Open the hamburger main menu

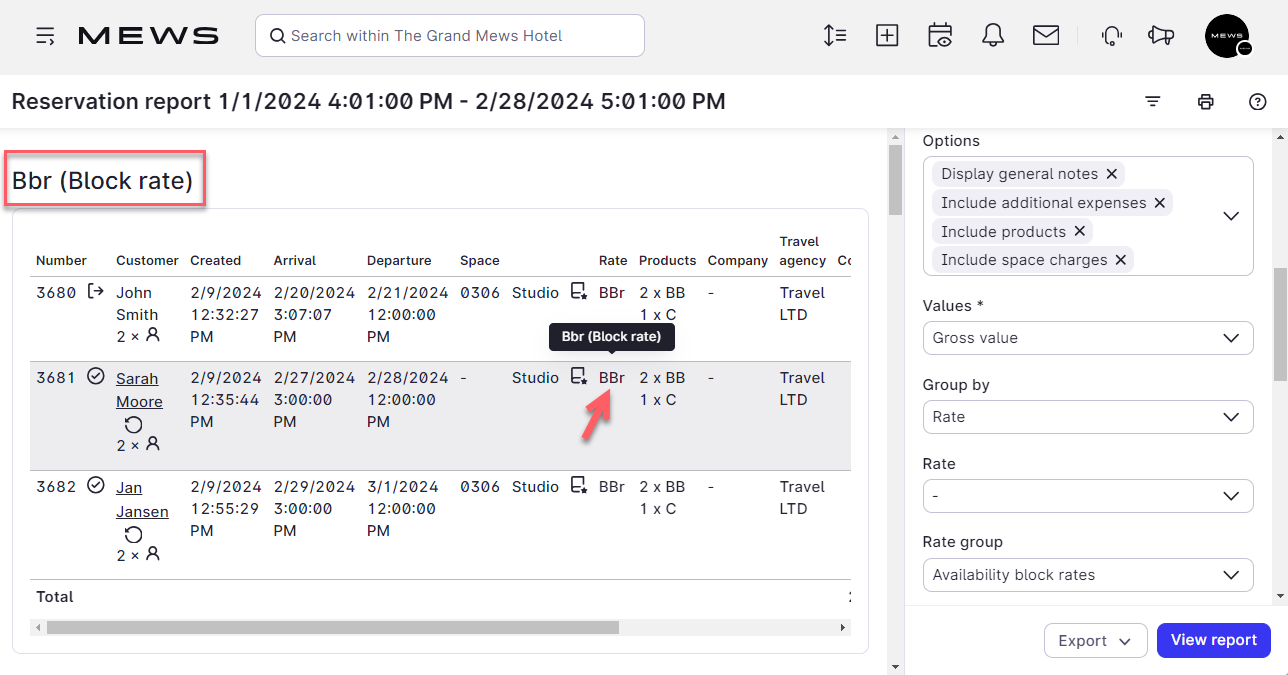point(45,36)
